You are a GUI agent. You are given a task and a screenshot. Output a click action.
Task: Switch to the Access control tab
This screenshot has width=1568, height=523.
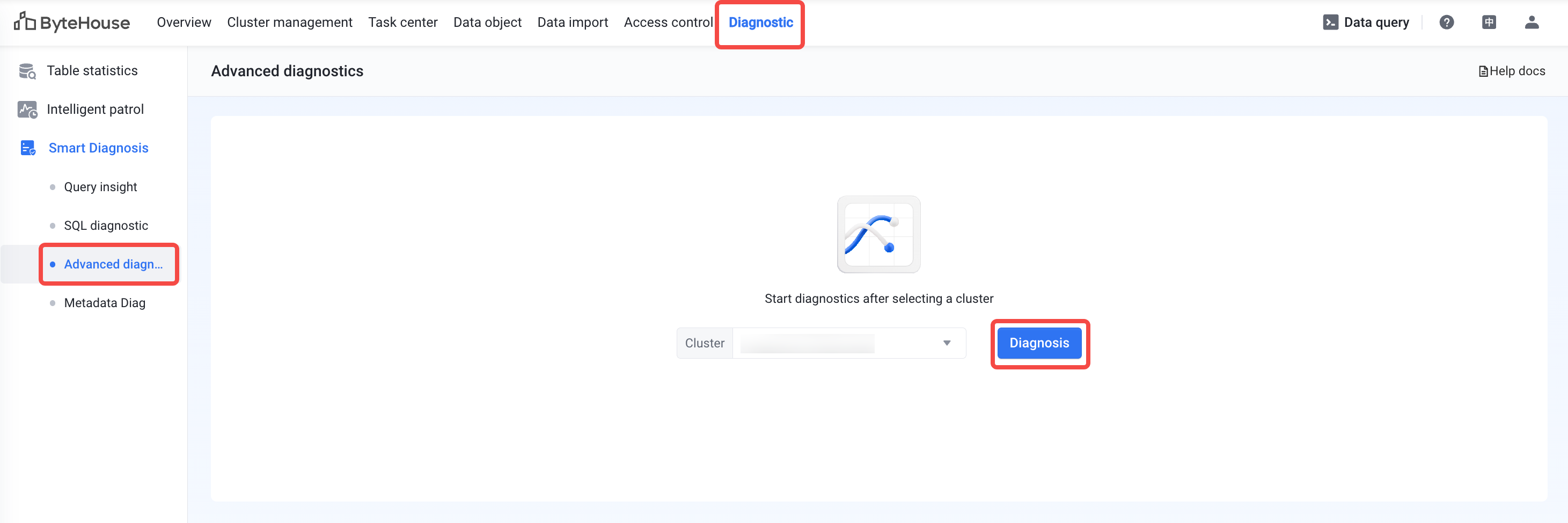(668, 23)
